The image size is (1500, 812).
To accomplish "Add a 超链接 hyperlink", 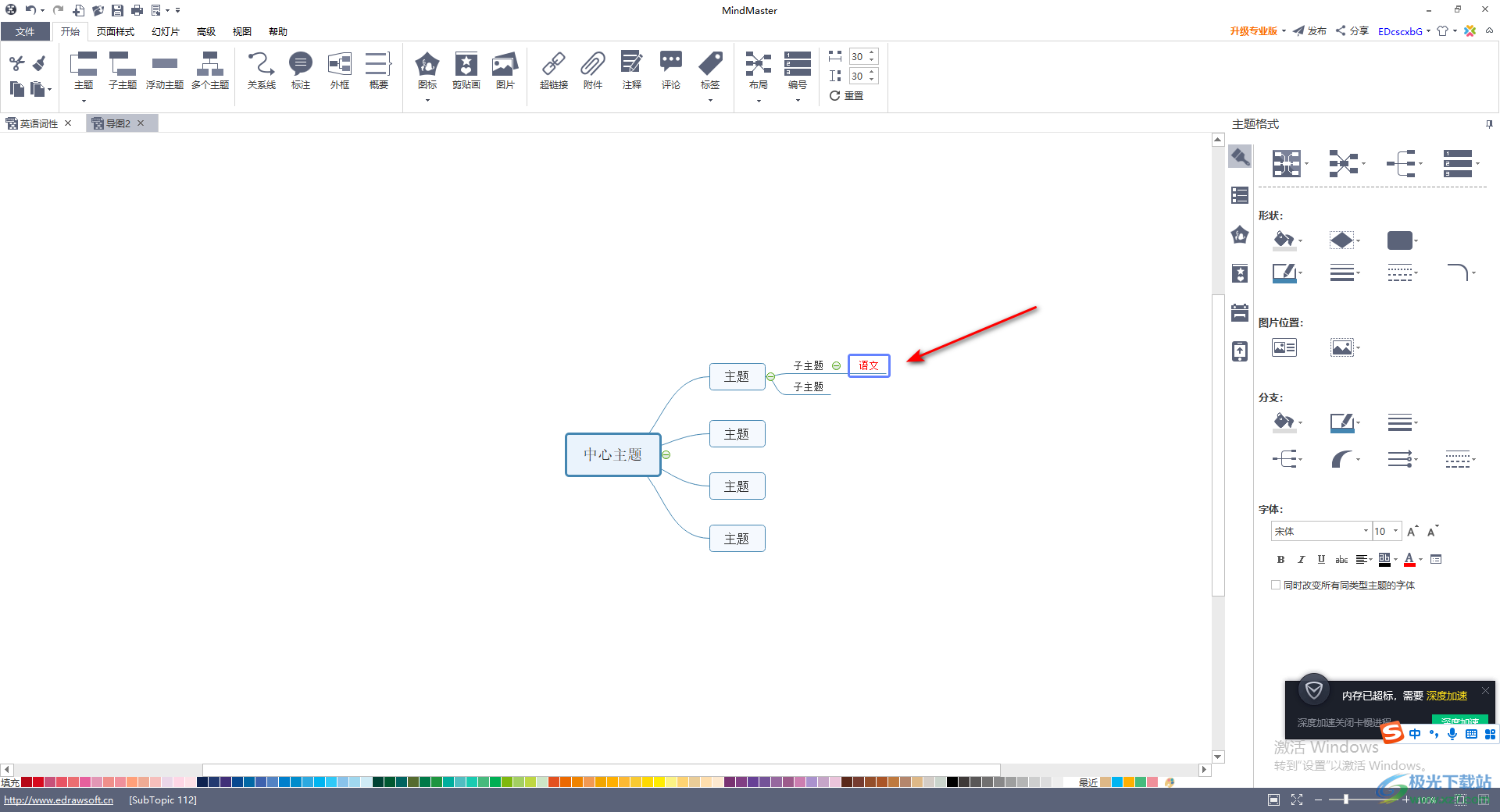I will pyautogui.click(x=554, y=71).
